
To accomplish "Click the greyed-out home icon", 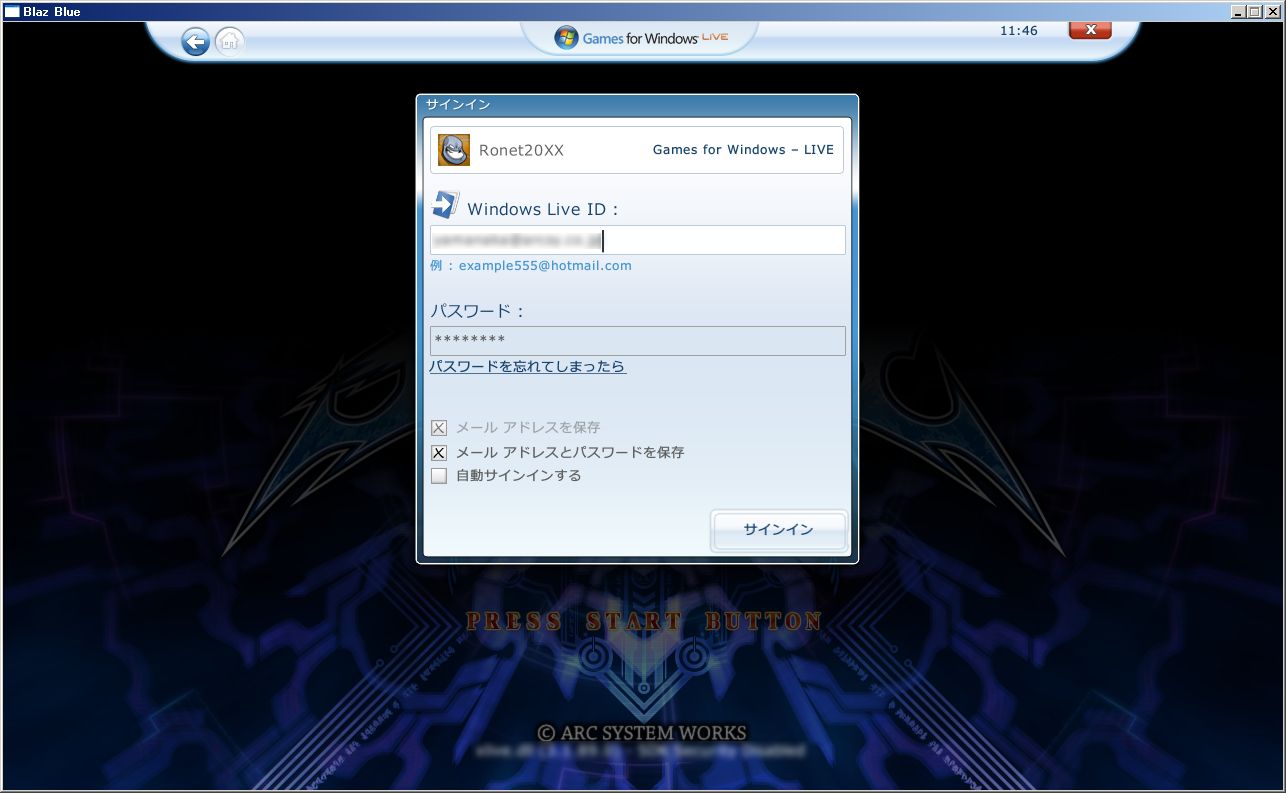I will coord(230,42).
